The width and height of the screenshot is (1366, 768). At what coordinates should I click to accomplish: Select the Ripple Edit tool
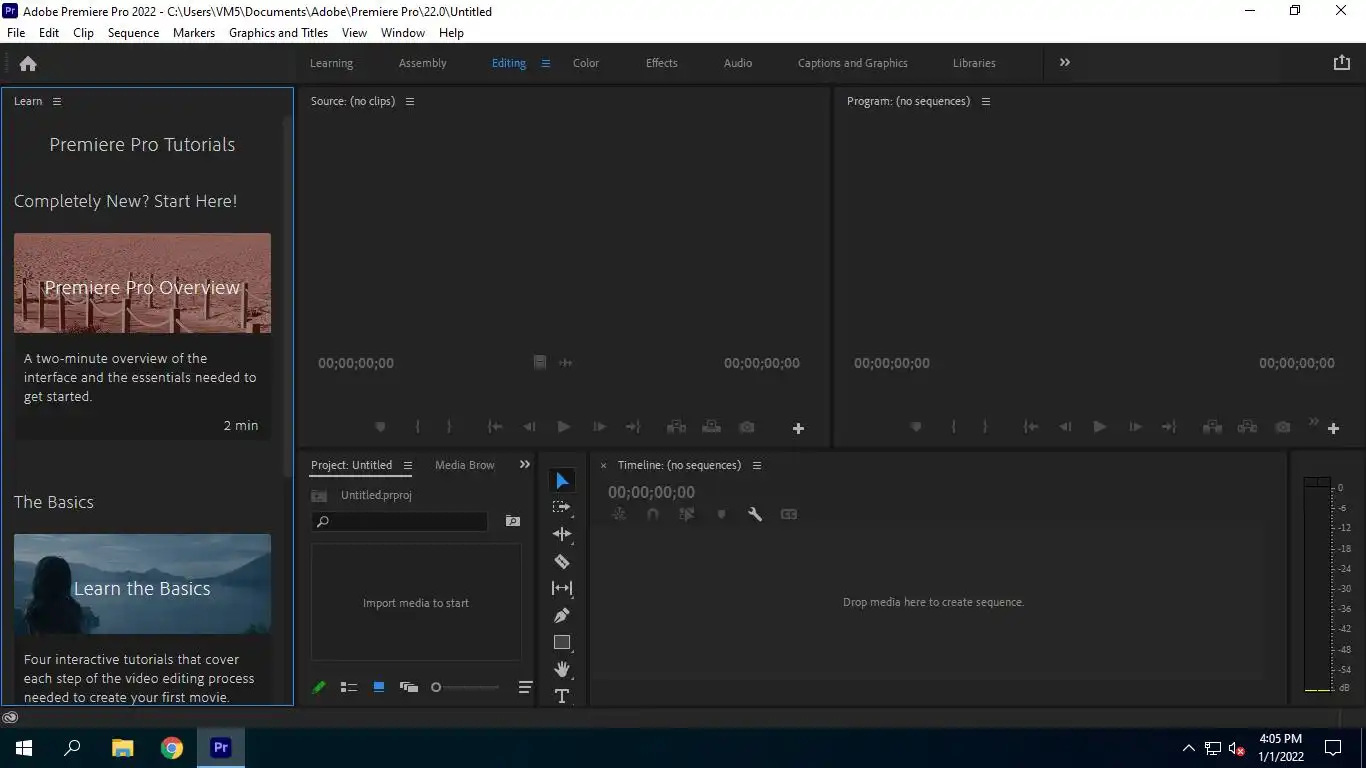point(562,534)
